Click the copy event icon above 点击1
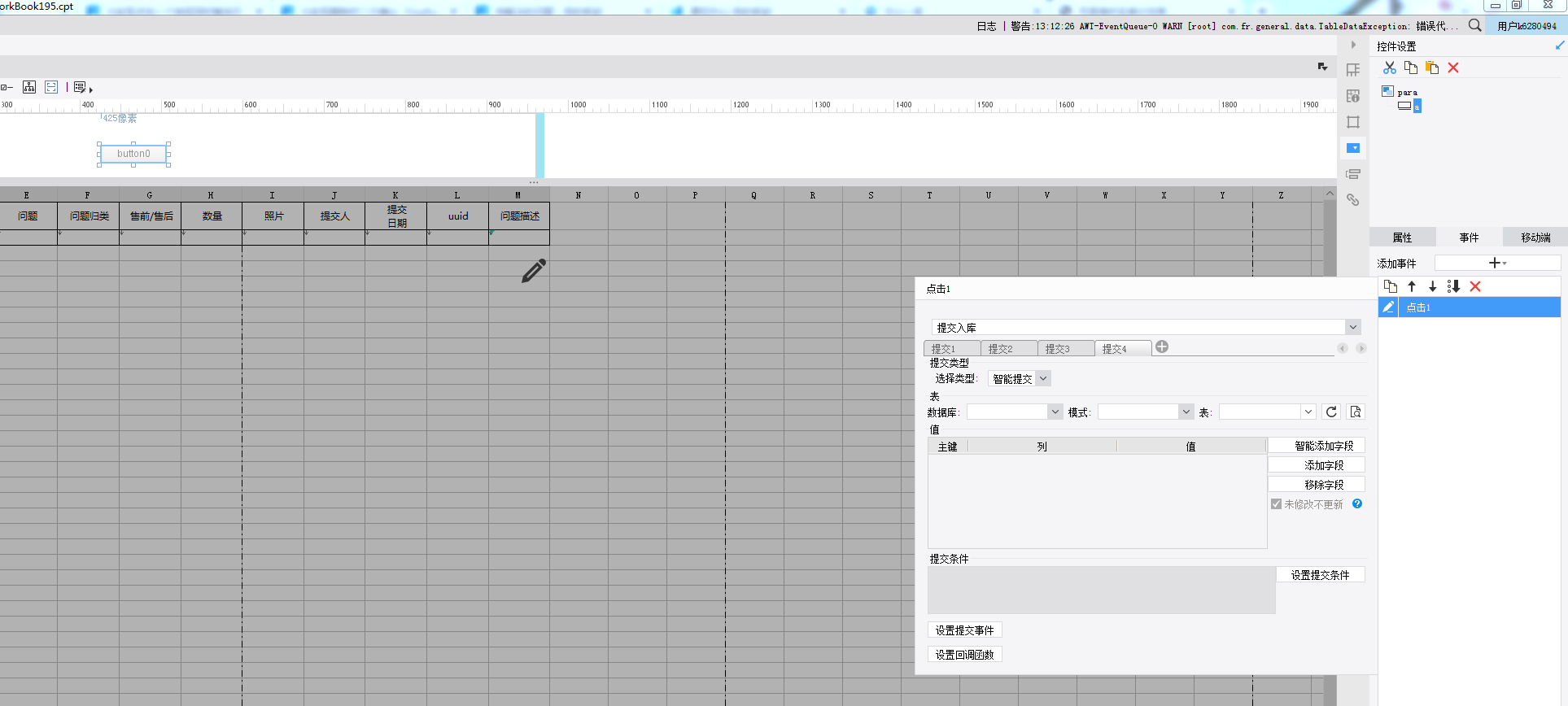 pos(1391,286)
